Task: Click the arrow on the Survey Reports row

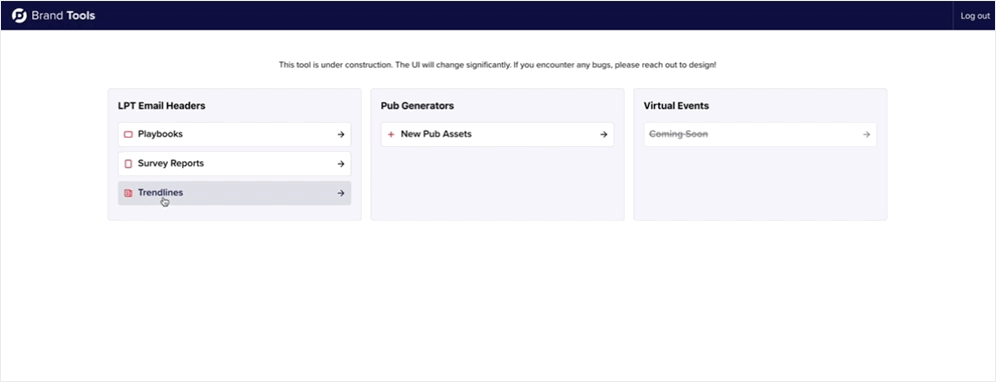Action: tap(341, 164)
